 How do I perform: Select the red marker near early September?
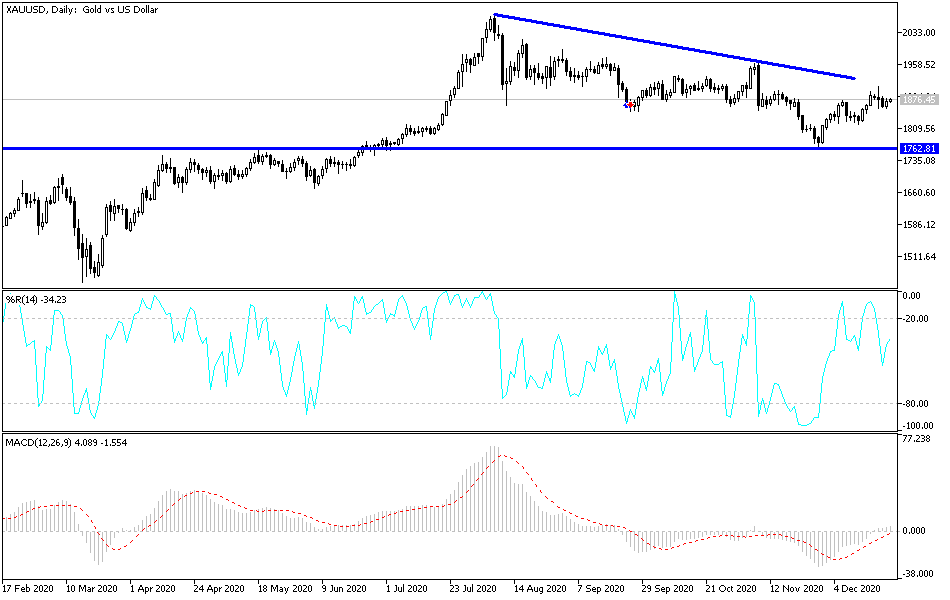tap(629, 103)
